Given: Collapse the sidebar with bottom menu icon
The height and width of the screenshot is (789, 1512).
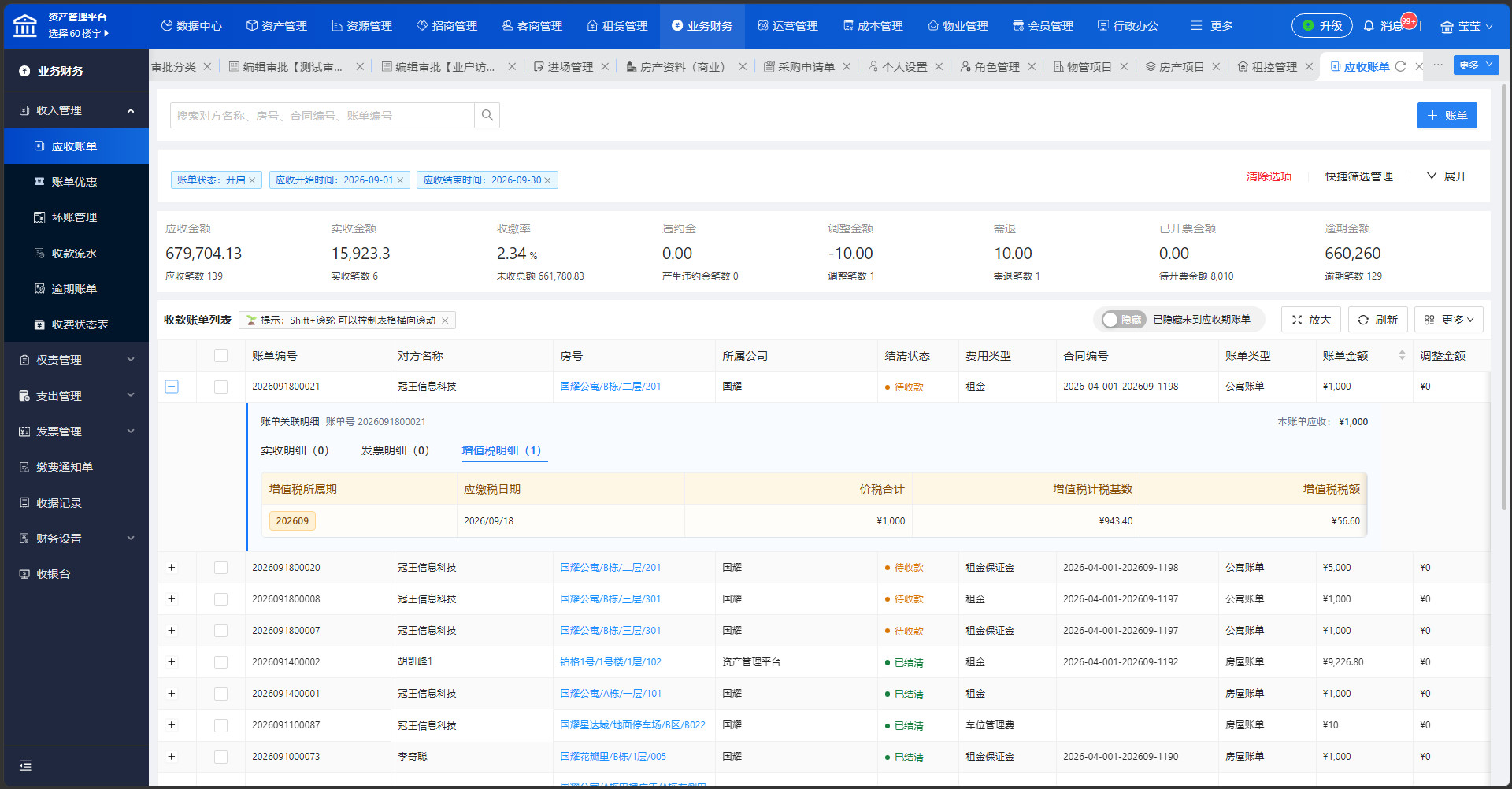Looking at the screenshot, I should (25, 765).
